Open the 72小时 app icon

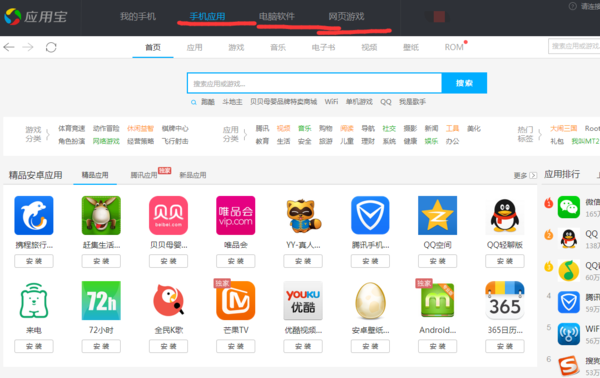point(101,301)
